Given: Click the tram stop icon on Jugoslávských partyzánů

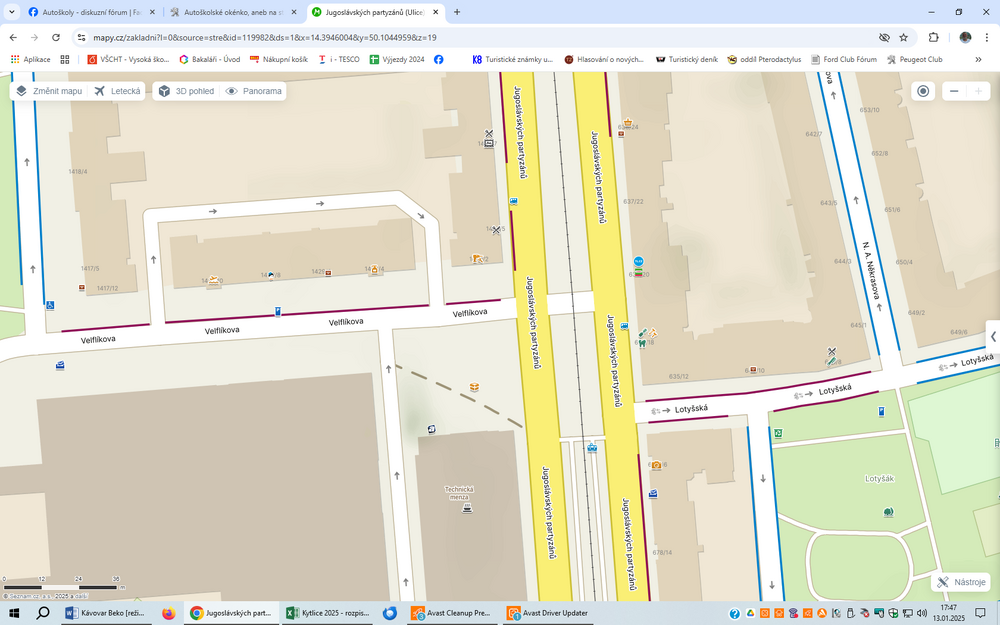Looking at the screenshot, I should 592,448.
